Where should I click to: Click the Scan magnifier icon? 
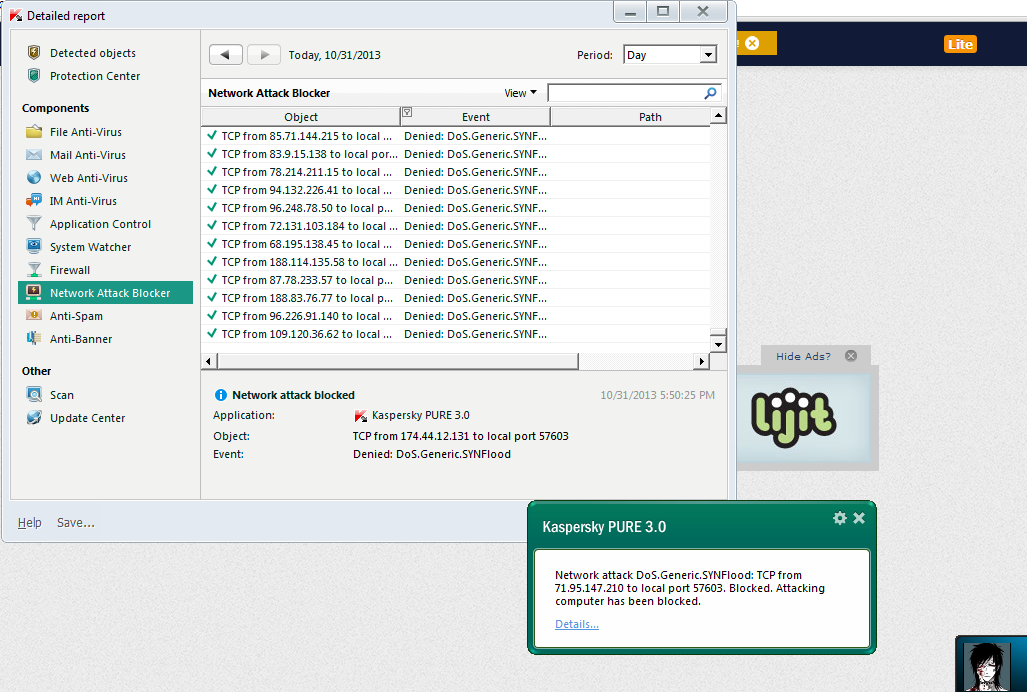(34, 394)
